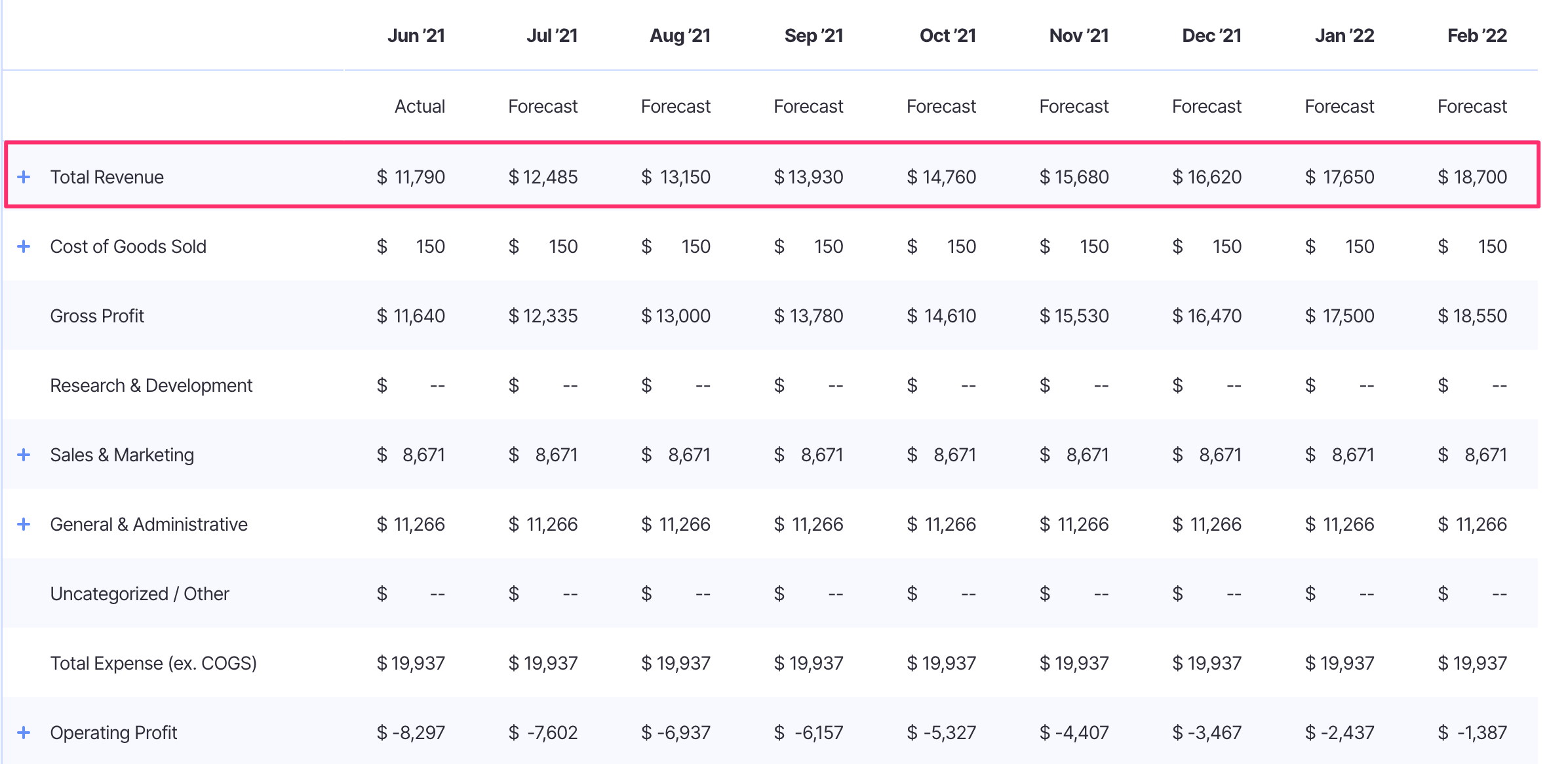Select the Nov '21 Total Revenue forecast value
This screenshot has width=1568, height=764.
pos(1074,176)
